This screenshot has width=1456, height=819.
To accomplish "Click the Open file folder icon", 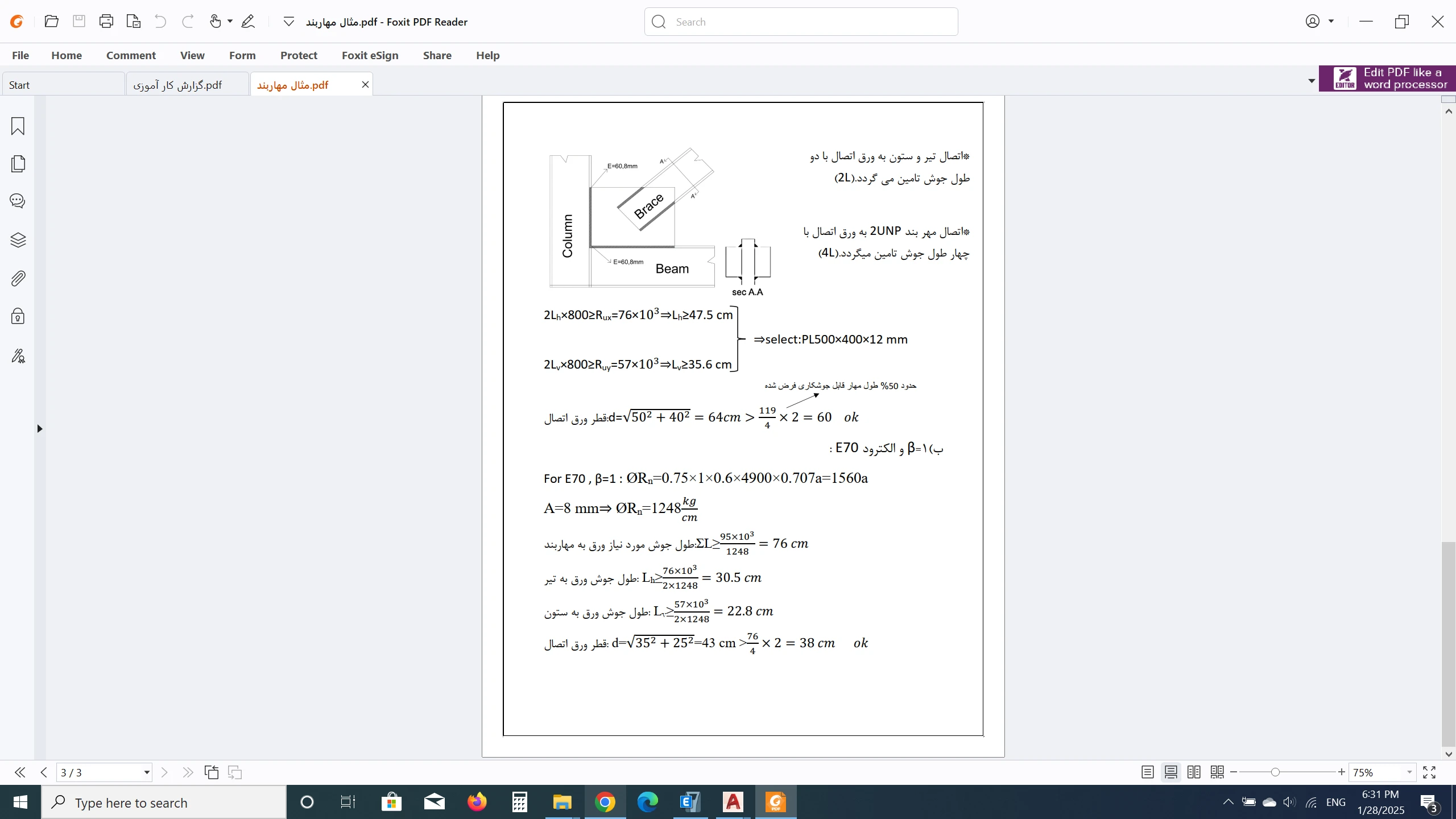I will click(x=51, y=22).
